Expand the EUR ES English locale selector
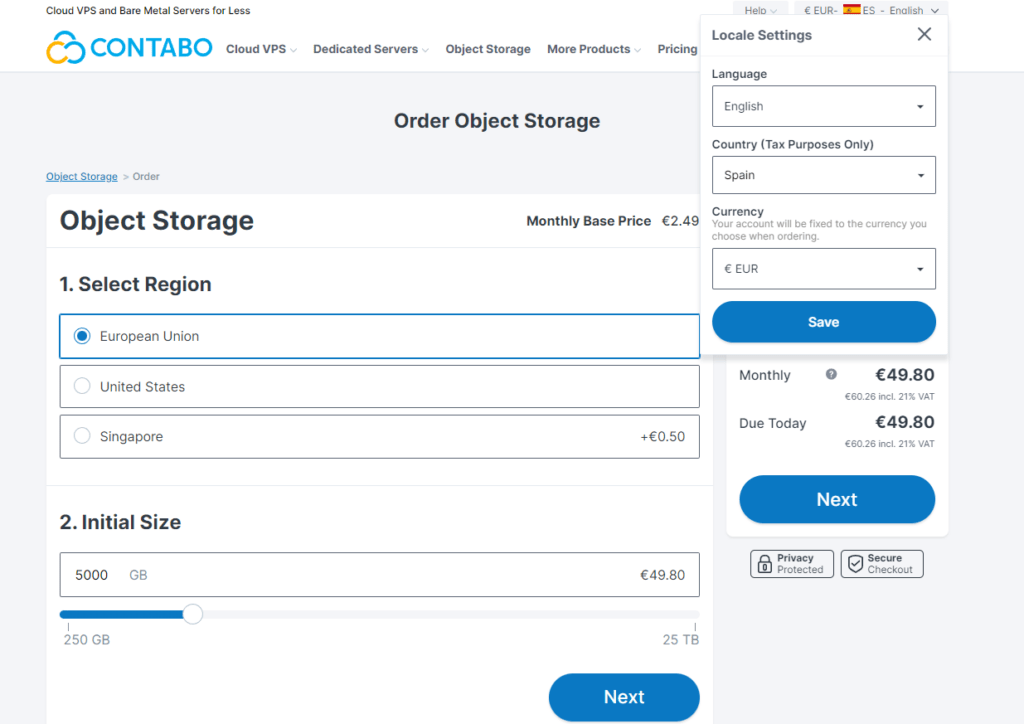1024x724 pixels. [x=871, y=10]
